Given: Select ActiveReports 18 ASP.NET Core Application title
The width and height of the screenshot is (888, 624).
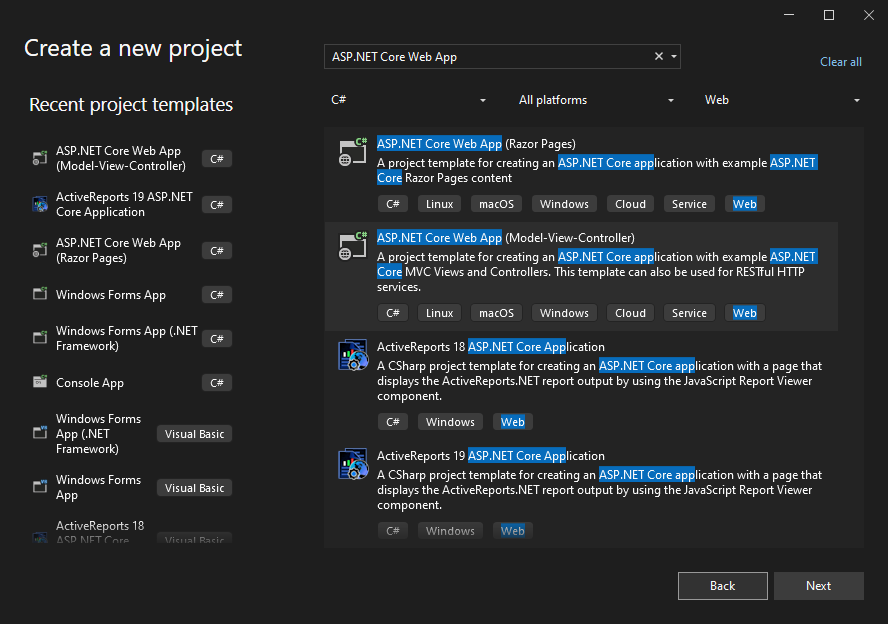Looking at the screenshot, I should point(491,347).
